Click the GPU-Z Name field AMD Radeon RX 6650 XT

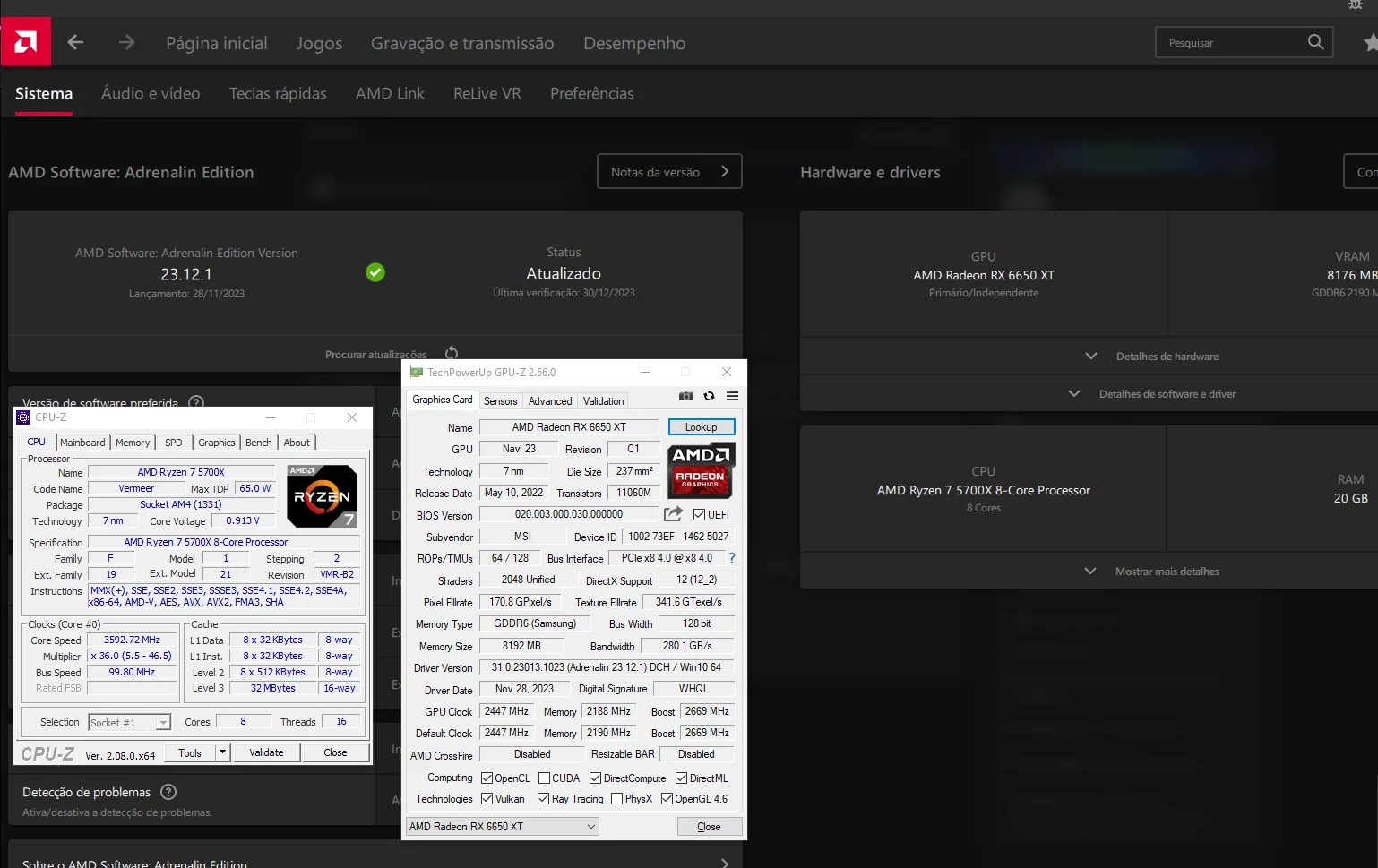point(569,427)
